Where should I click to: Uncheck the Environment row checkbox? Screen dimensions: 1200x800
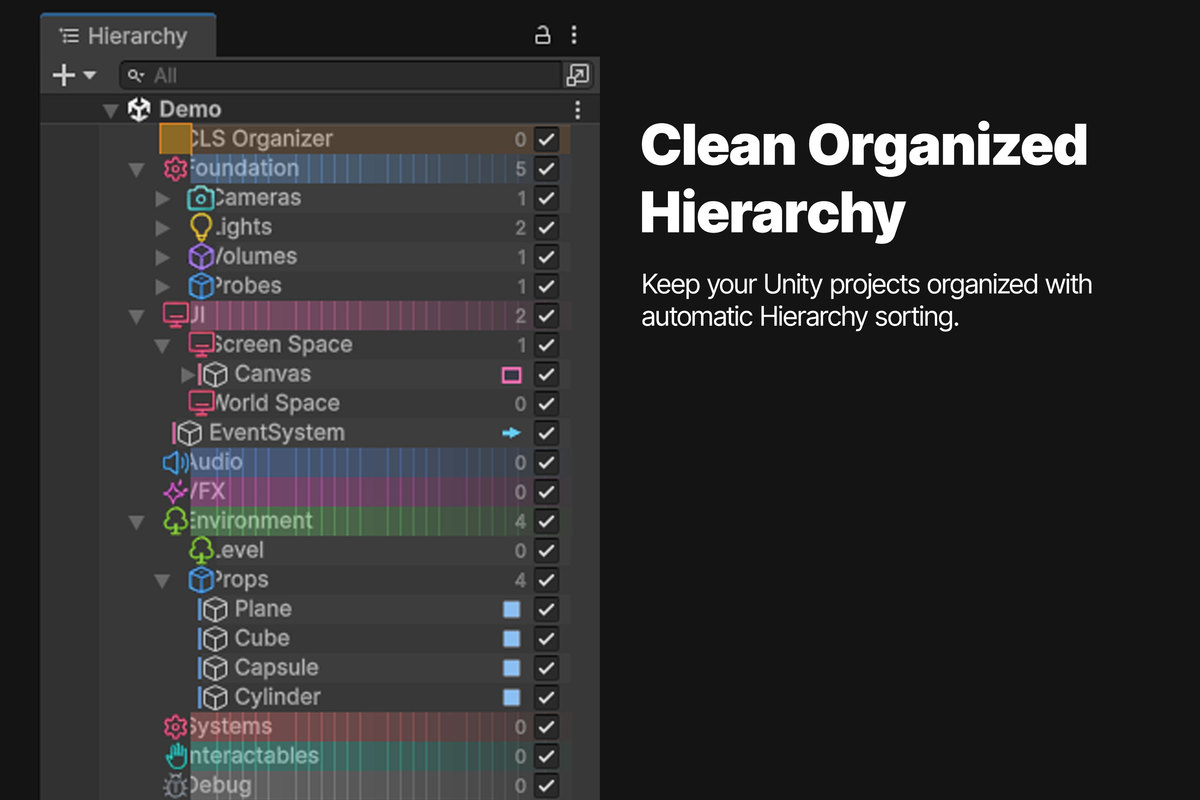point(545,521)
